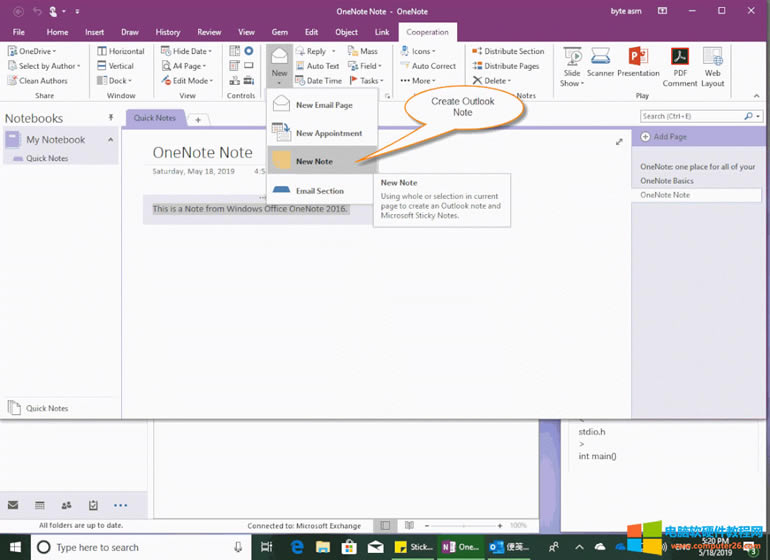Image resolution: width=770 pixels, height=560 pixels.
Task: Click Email Section in New menu
Action: [319, 190]
